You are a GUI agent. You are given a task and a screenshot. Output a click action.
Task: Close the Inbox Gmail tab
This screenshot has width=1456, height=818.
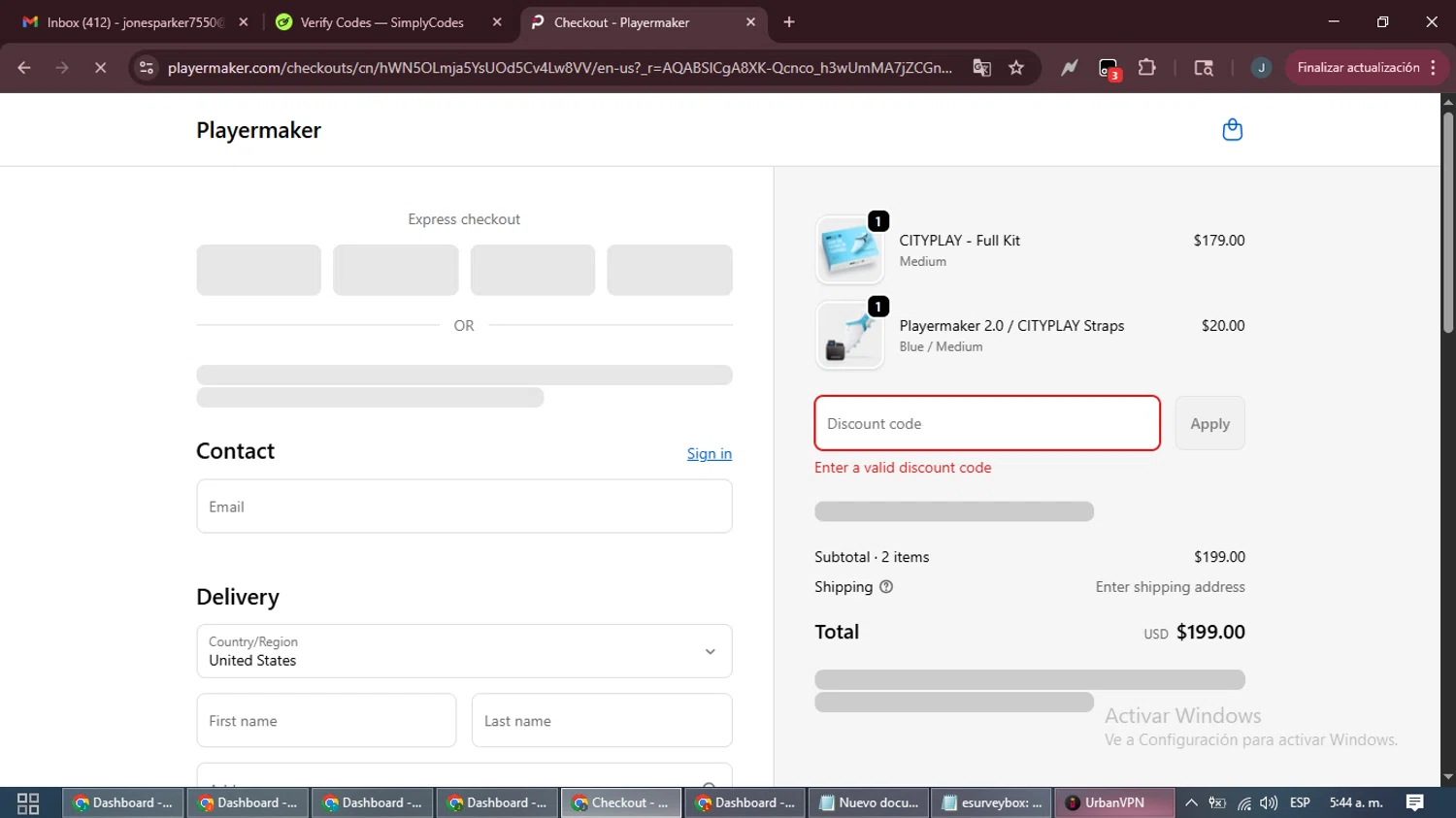[x=244, y=22]
